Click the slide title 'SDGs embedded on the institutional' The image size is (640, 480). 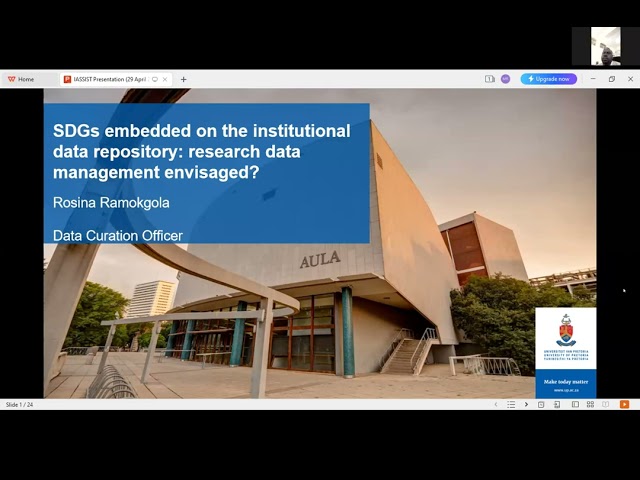coord(202,131)
